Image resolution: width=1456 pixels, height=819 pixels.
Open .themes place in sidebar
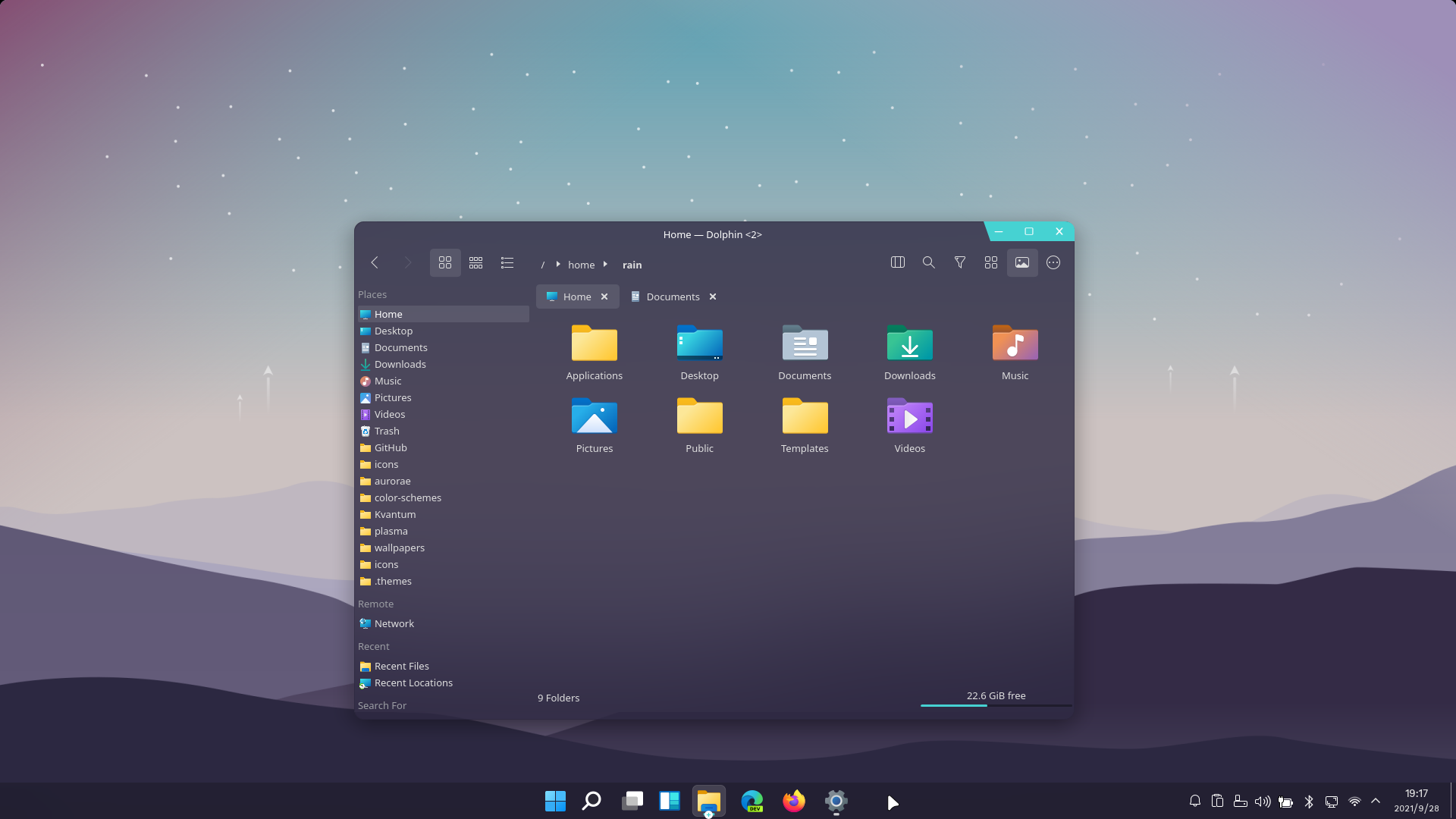[x=444, y=581]
